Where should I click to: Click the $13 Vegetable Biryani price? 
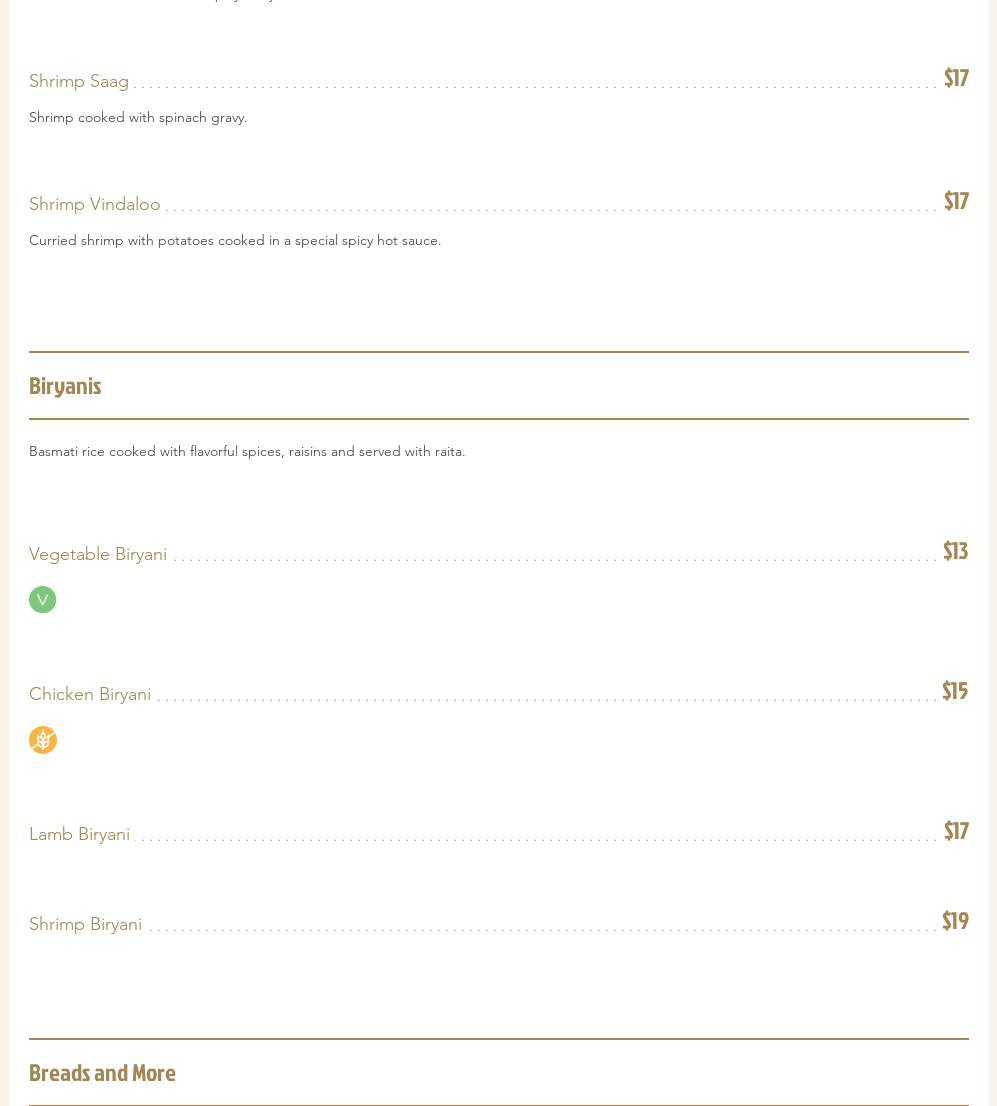[x=955, y=551]
